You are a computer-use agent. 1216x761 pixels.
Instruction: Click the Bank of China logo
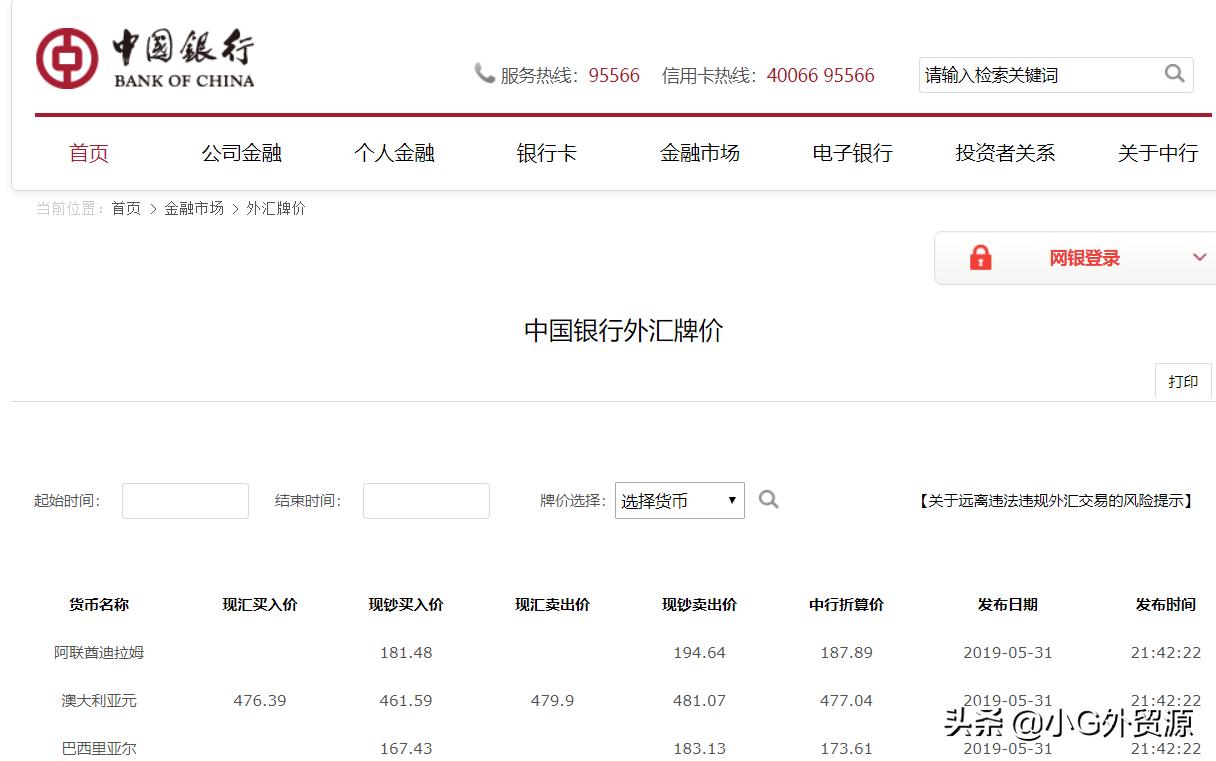click(143, 55)
